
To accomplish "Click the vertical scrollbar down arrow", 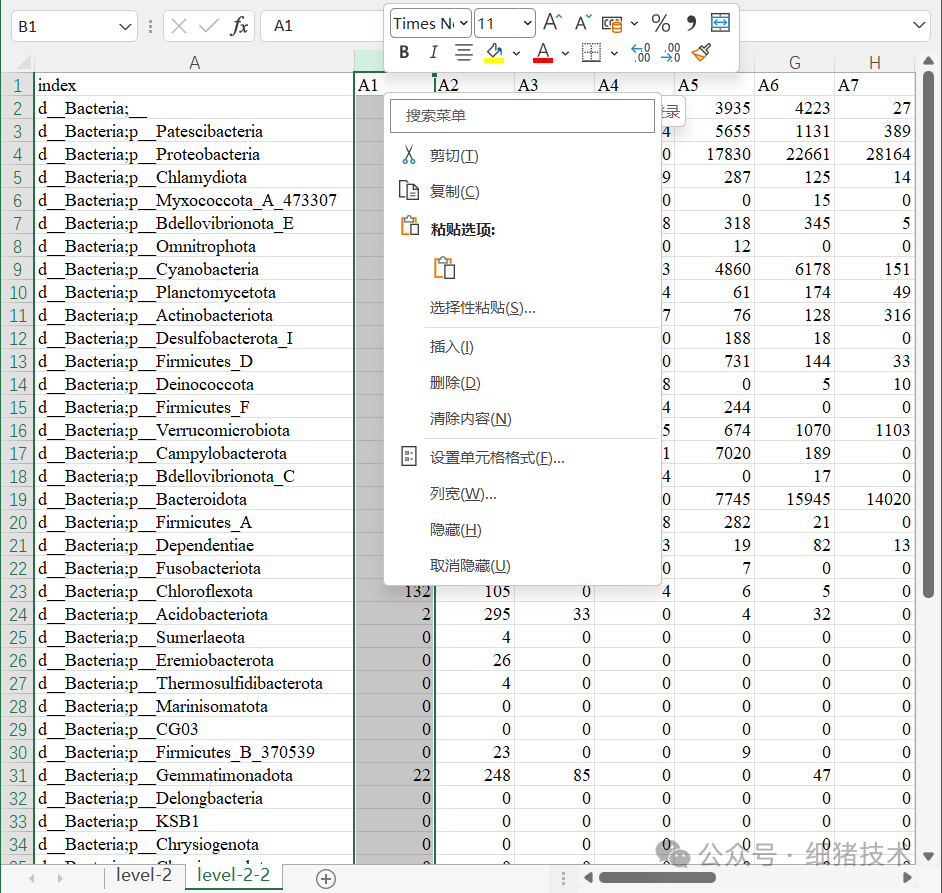I will [x=928, y=856].
